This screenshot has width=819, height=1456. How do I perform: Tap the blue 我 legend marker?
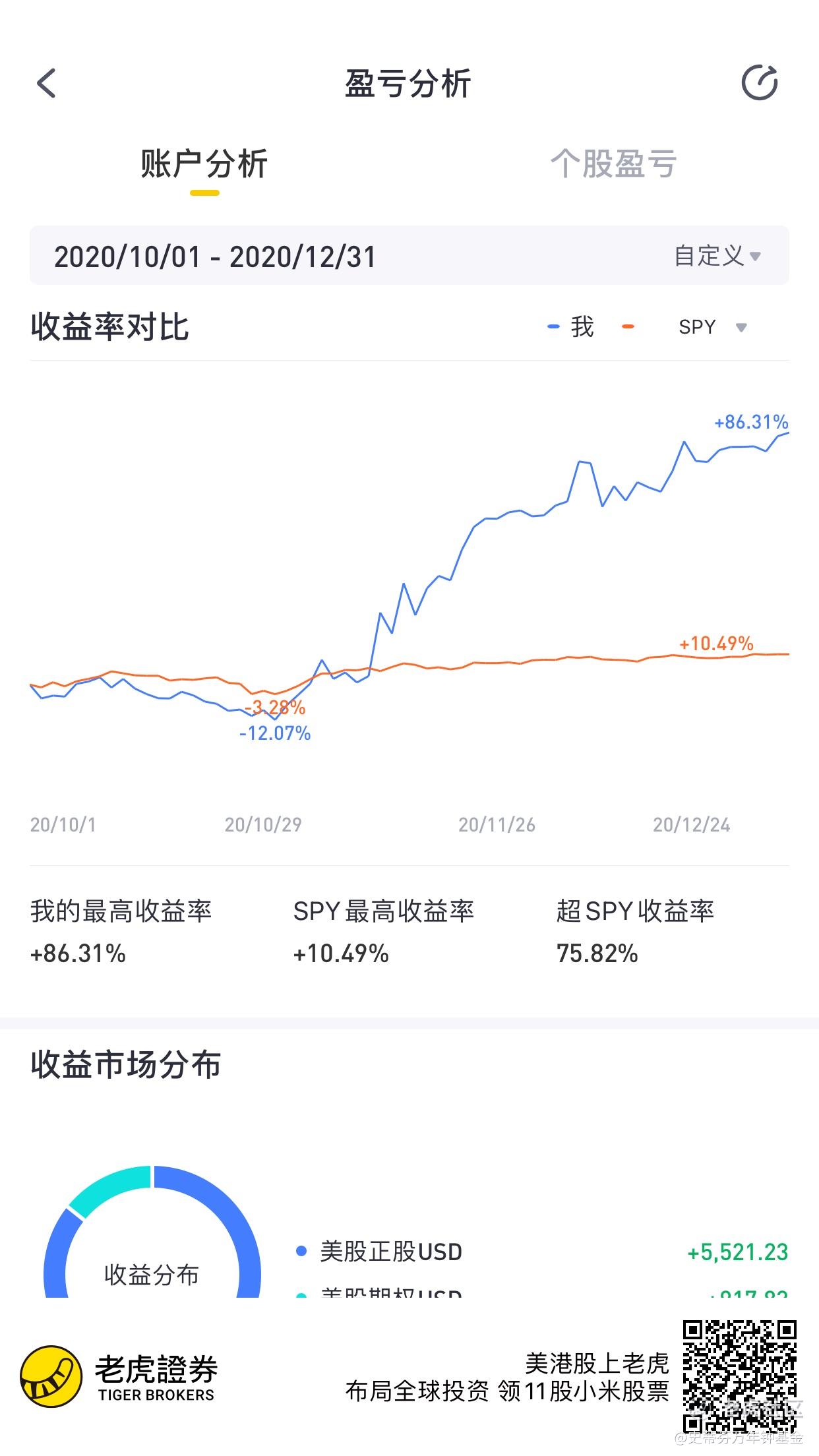553,326
